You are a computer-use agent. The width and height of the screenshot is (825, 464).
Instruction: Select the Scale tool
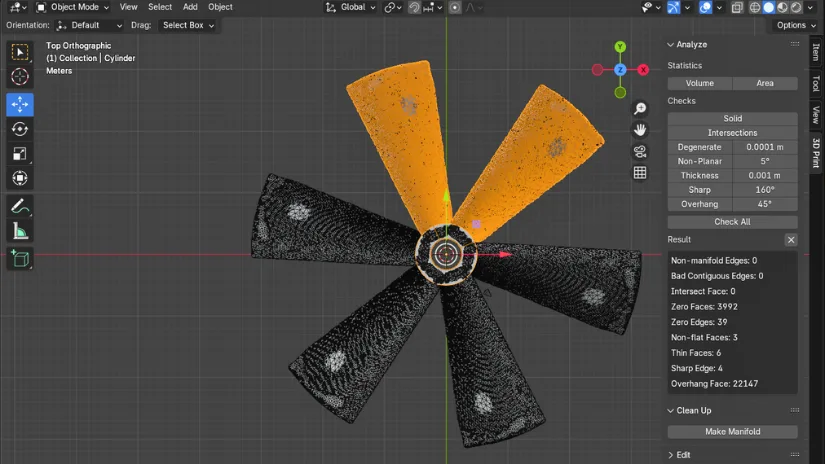[20, 154]
